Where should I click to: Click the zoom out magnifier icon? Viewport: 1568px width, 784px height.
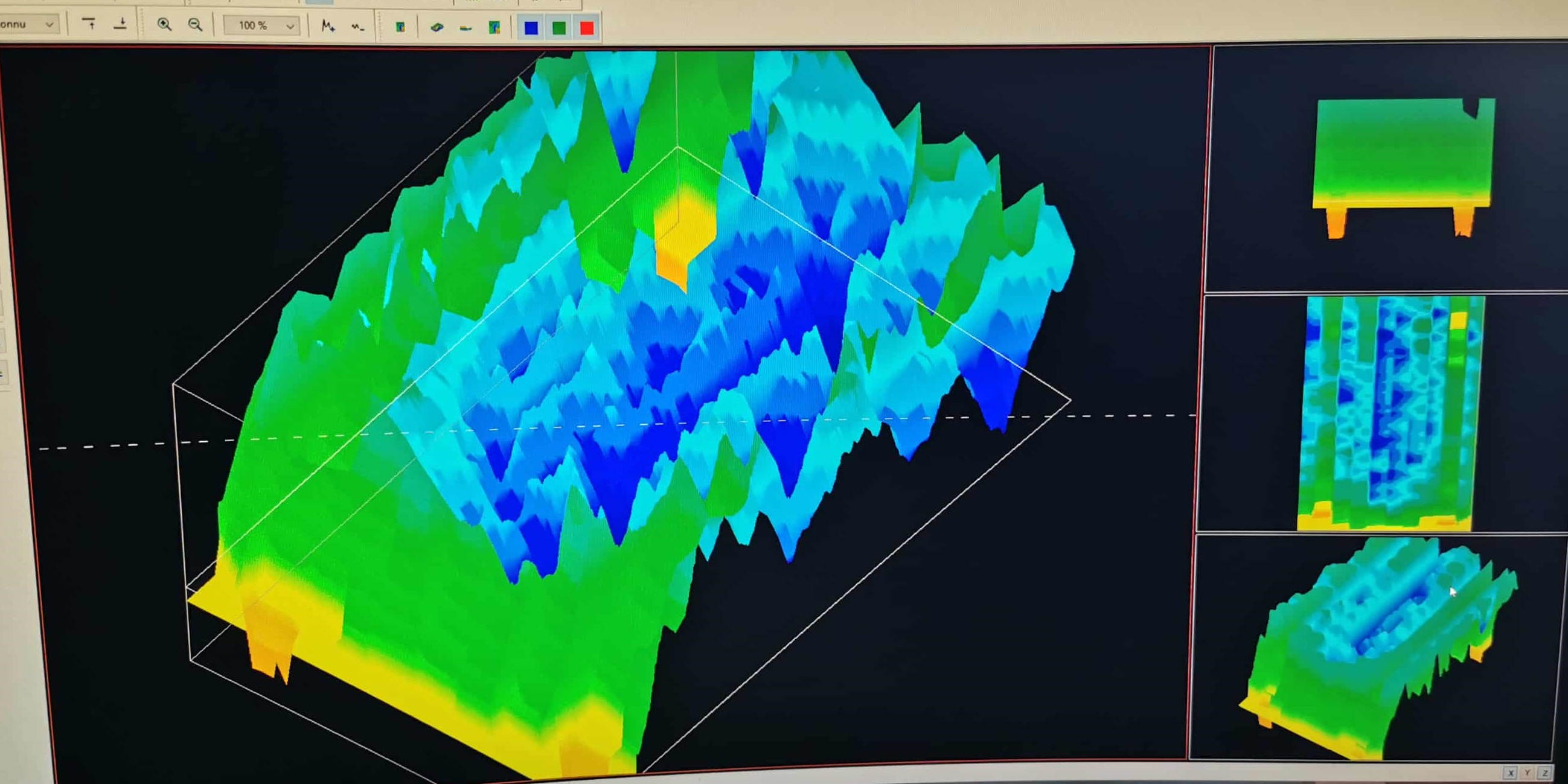[195, 25]
